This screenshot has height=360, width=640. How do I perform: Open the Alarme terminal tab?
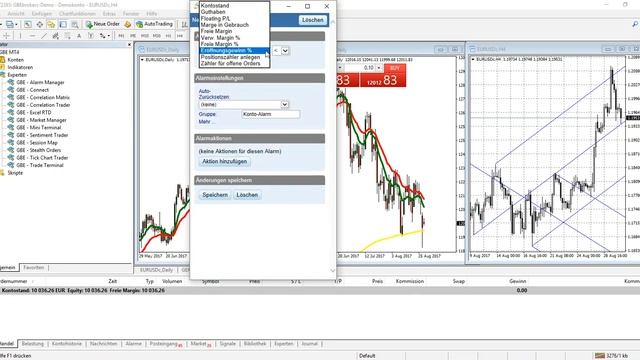pos(133,344)
